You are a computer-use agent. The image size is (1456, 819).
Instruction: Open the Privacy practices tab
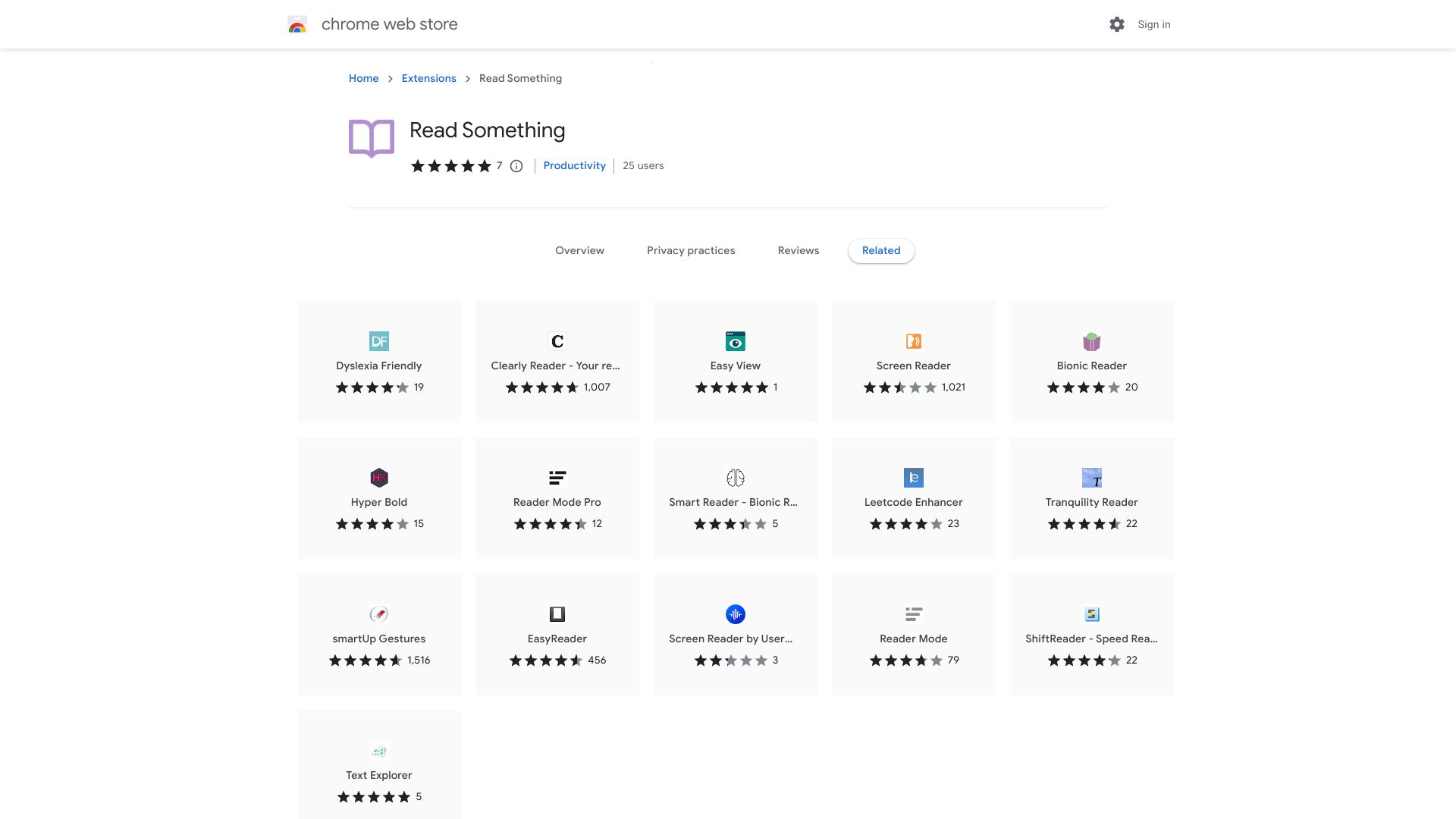691,250
